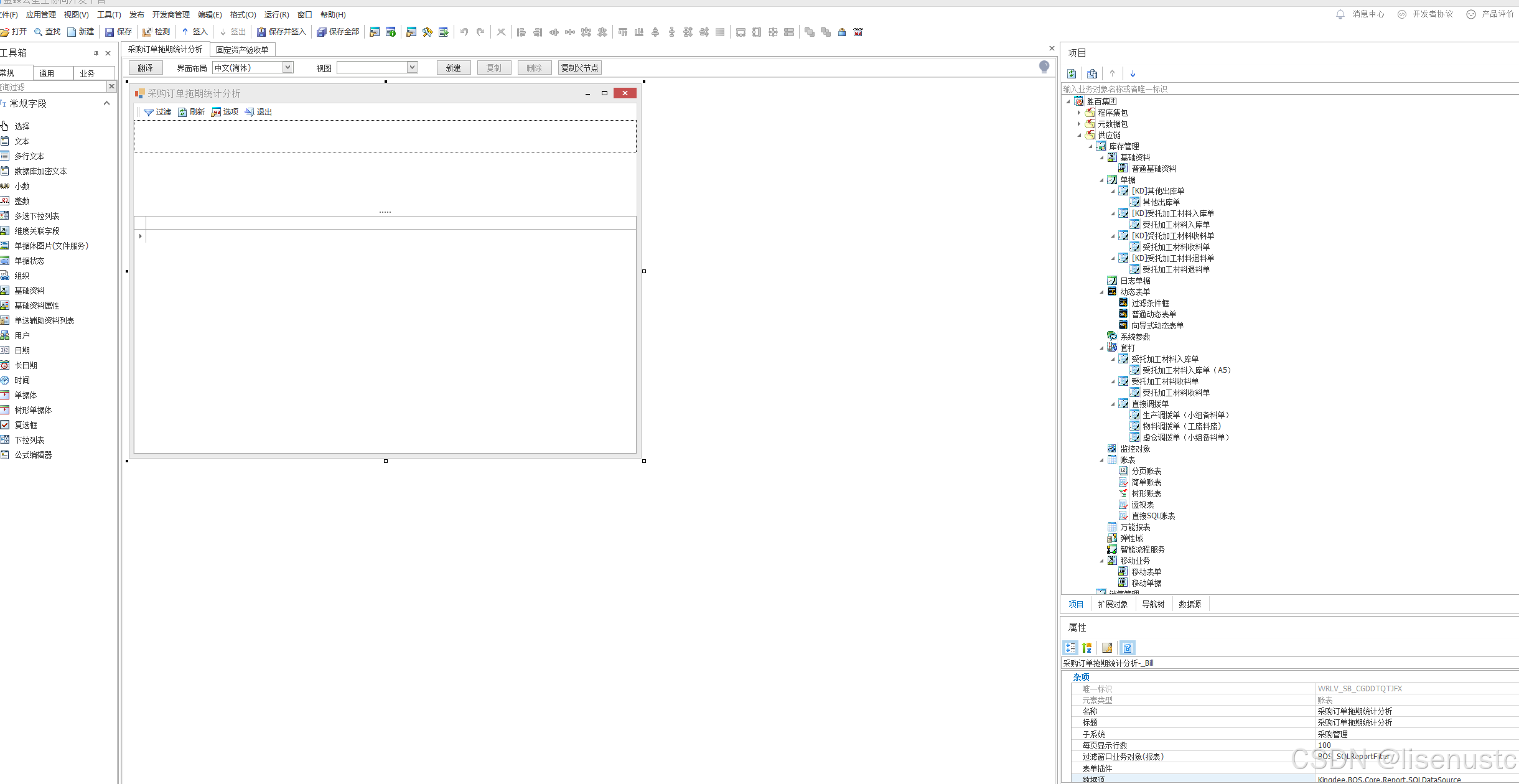Click the 签入 check-in arrow icon
This screenshot has width=1519, height=784.
click(x=185, y=32)
